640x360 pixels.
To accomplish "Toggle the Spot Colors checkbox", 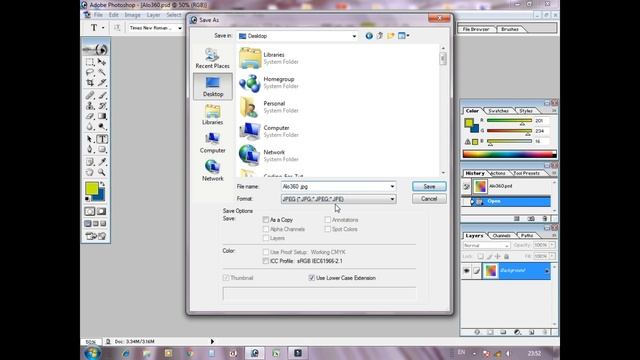I will point(328,229).
